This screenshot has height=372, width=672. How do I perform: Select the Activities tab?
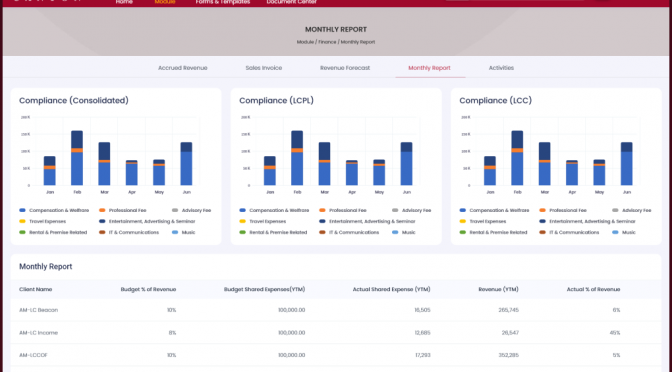click(501, 68)
